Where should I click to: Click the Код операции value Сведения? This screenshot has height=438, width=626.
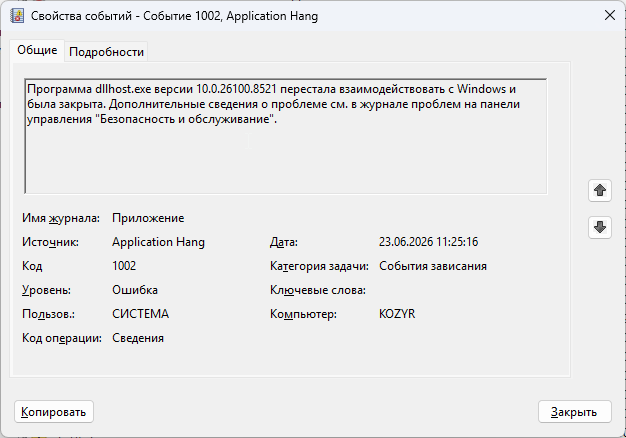click(138, 338)
